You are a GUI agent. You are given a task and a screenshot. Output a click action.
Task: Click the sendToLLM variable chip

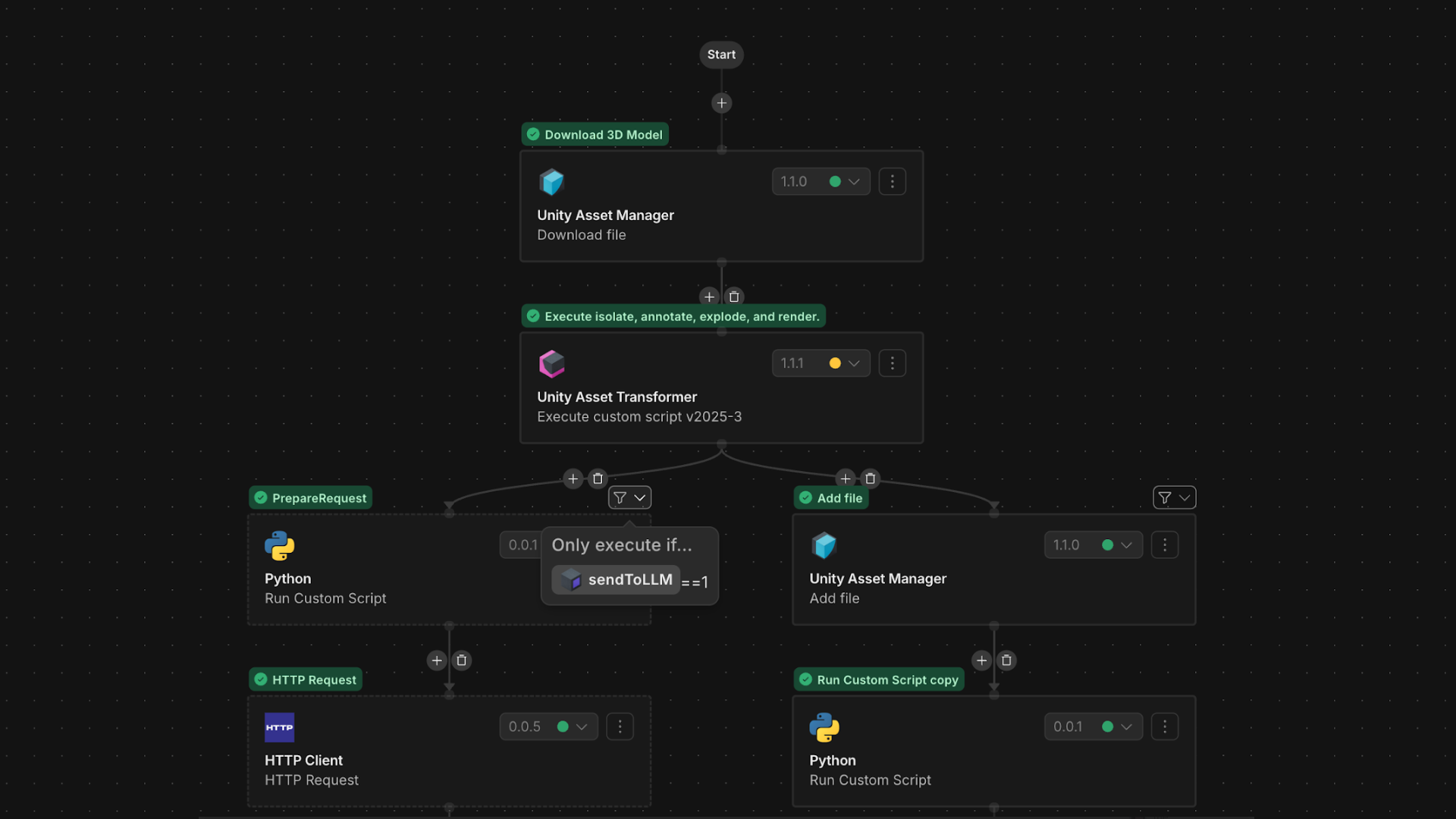click(x=616, y=580)
